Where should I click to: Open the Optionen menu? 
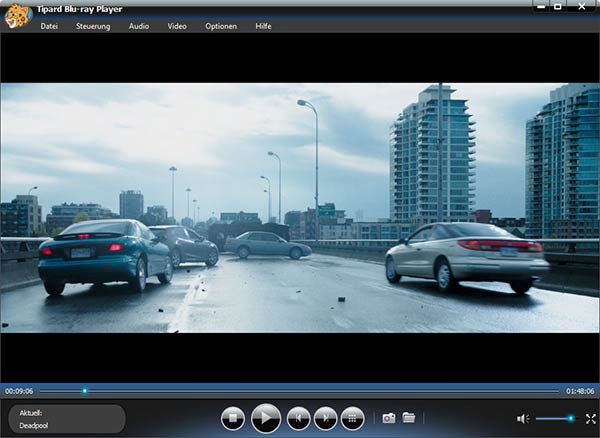(x=221, y=26)
